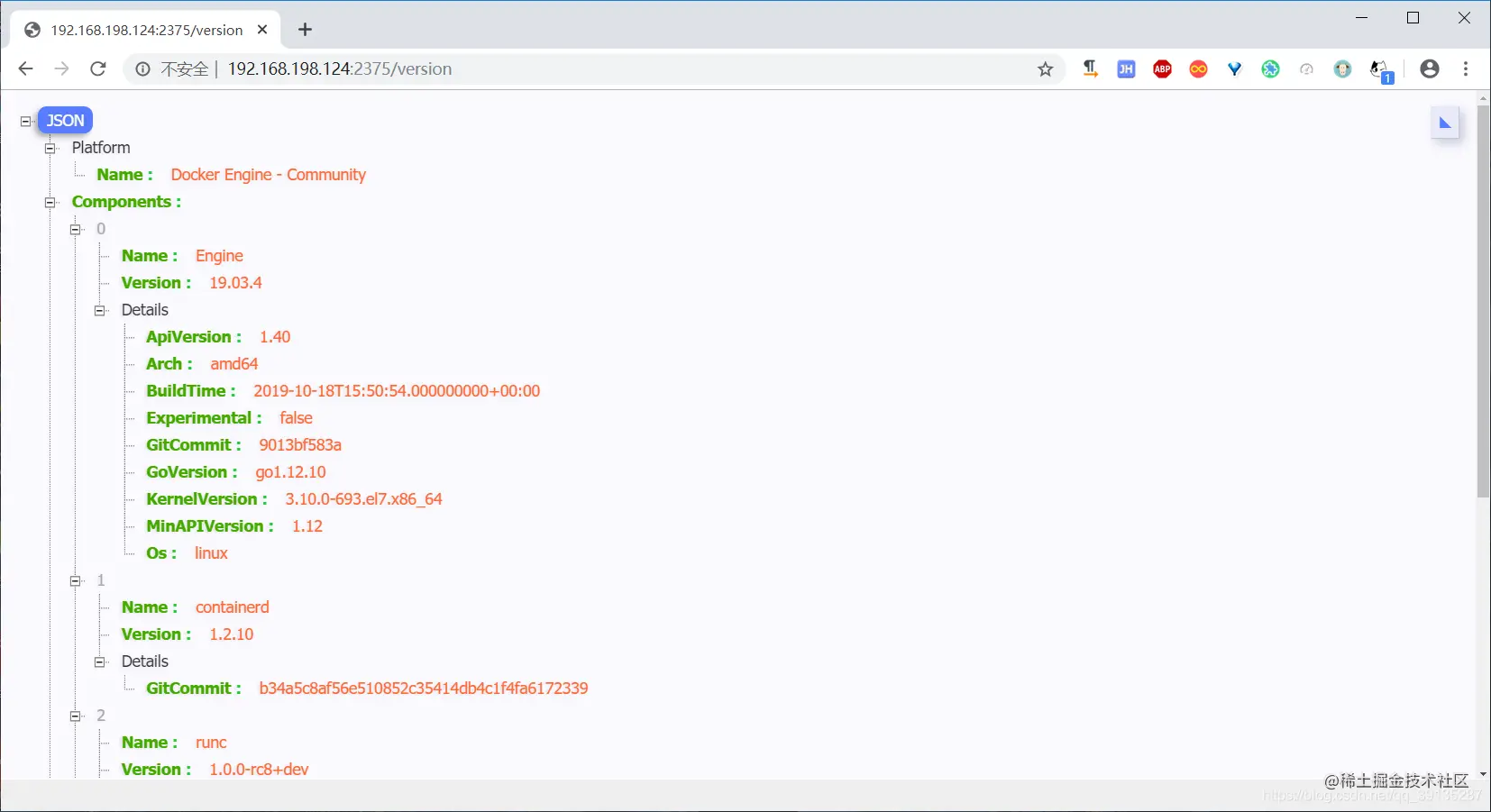Image resolution: width=1491 pixels, height=812 pixels.
Task: Go back to the previous page
Action: 25,69
